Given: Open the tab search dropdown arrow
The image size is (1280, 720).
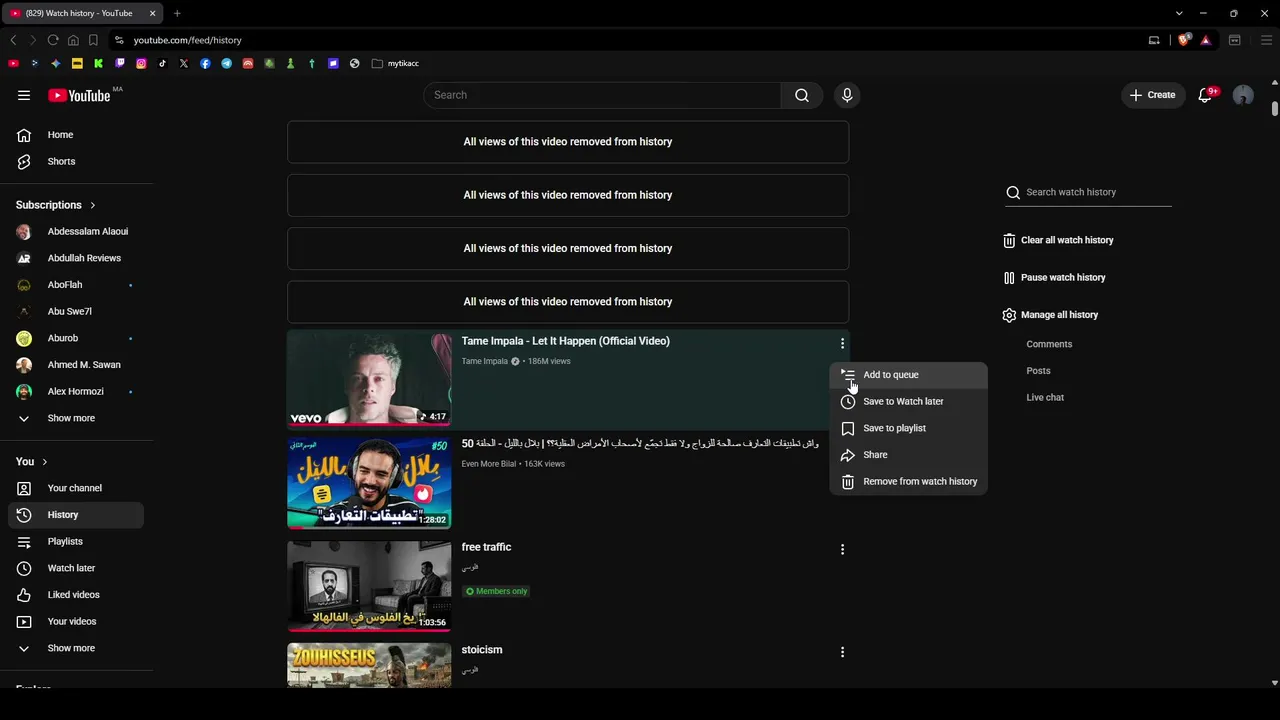Looking at the screenshot, I should coord(1179,13).
